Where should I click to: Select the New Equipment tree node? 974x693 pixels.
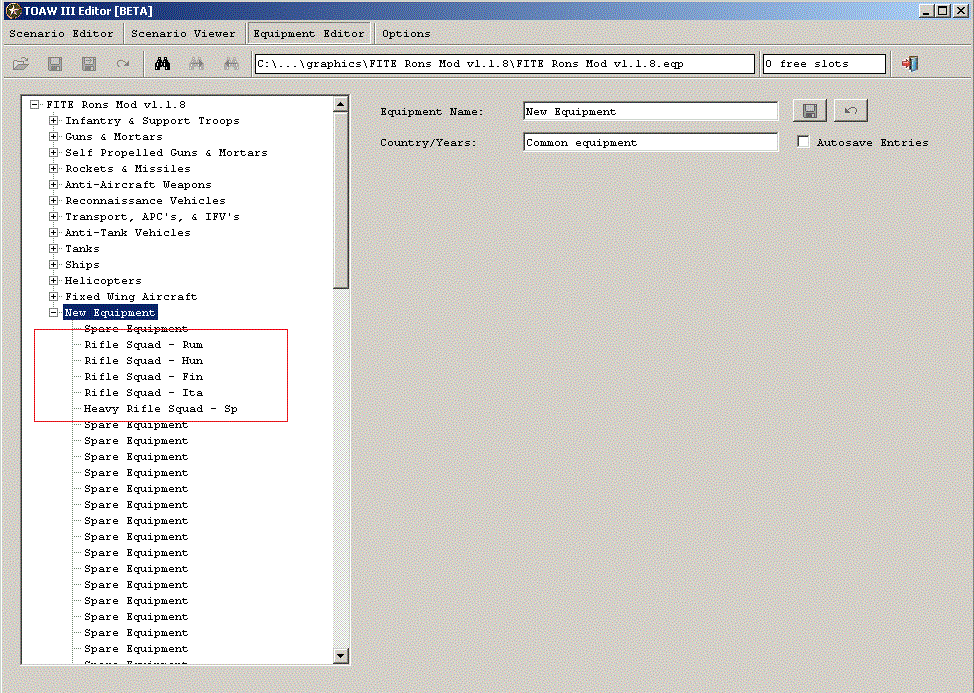point(110,312)
